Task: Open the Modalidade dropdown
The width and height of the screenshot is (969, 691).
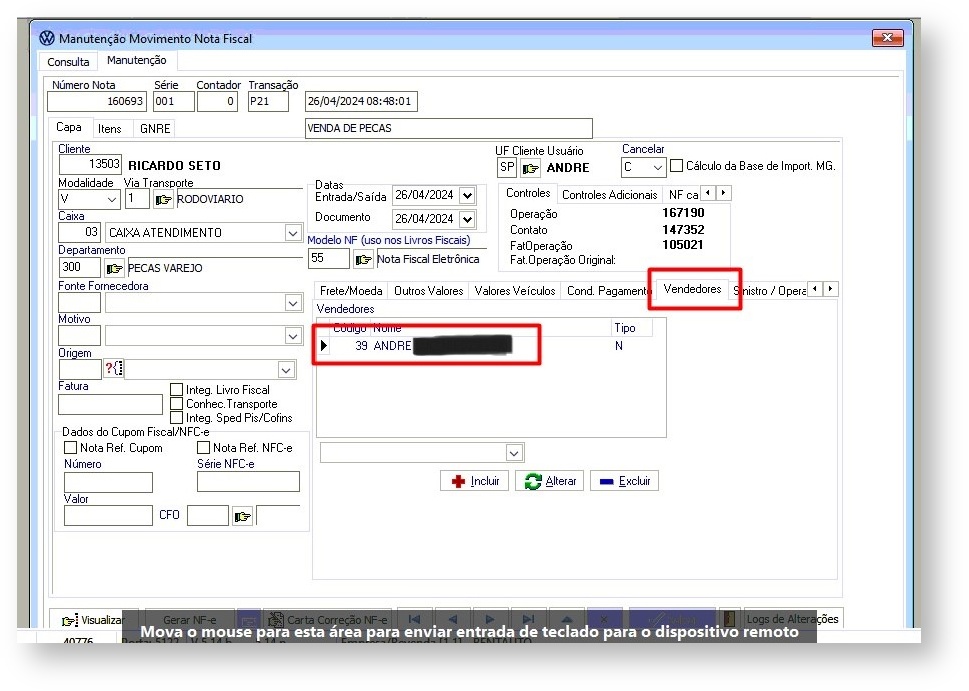Action: coord(112,200)
